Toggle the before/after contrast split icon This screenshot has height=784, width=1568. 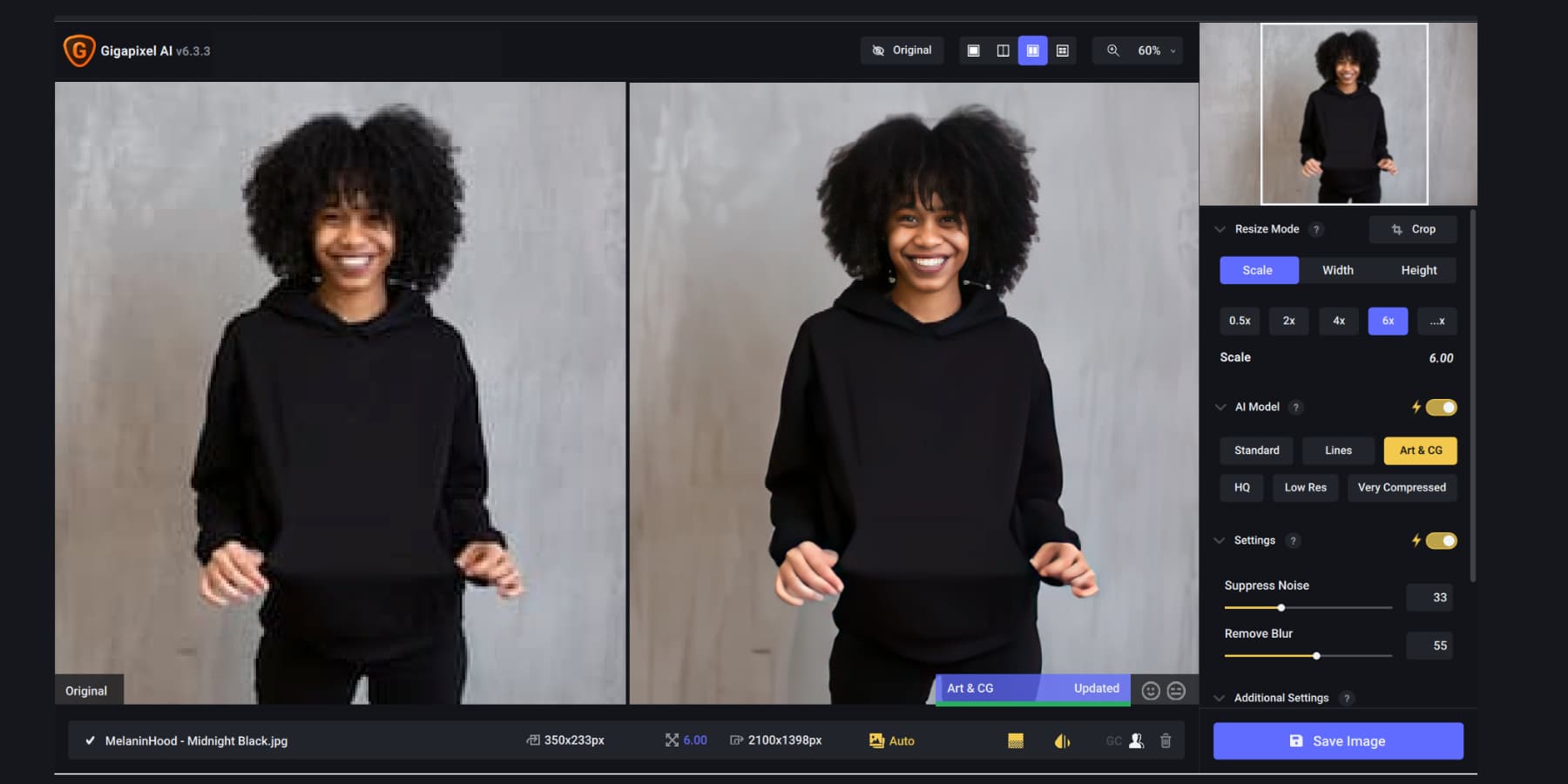pos(1061,740)
